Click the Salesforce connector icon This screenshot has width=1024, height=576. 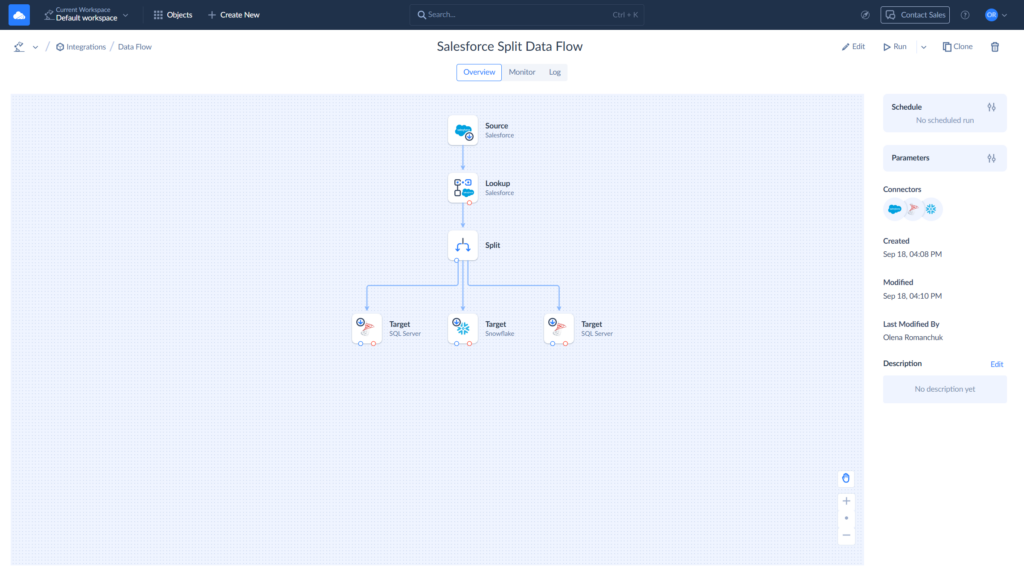[895, 209]
